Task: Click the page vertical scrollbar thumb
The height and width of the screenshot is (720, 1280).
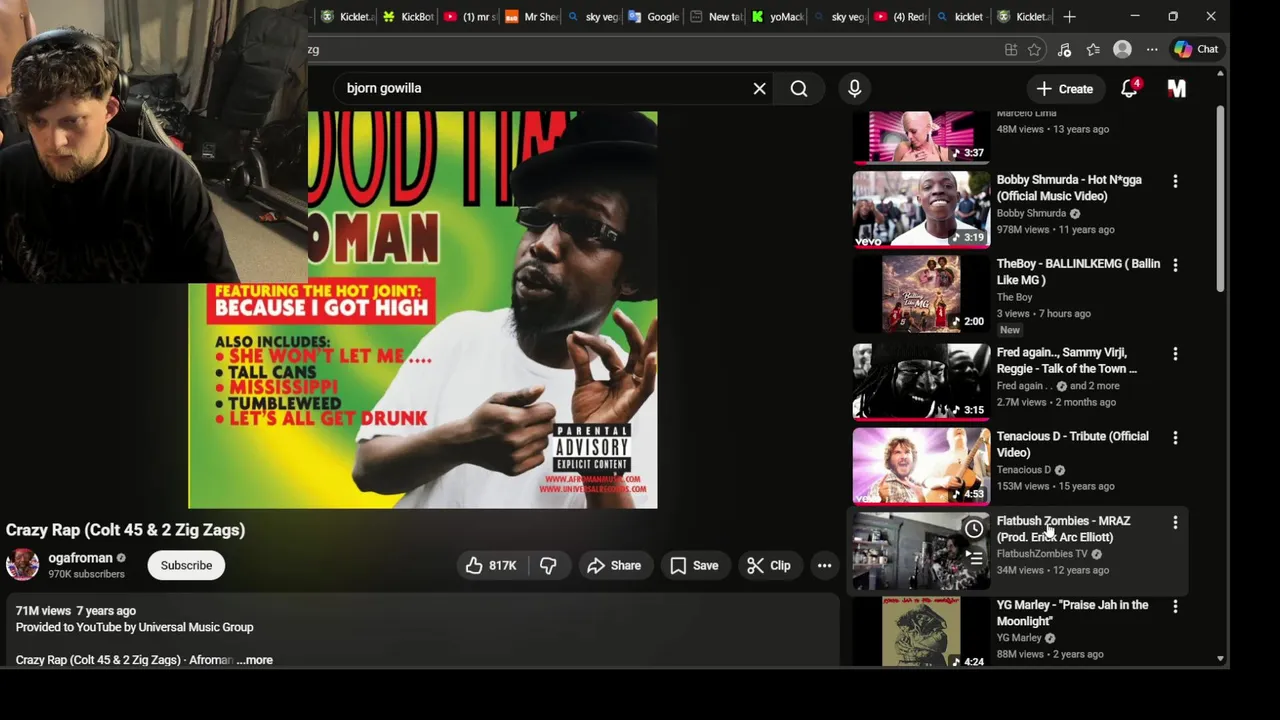Action: 1220,200
